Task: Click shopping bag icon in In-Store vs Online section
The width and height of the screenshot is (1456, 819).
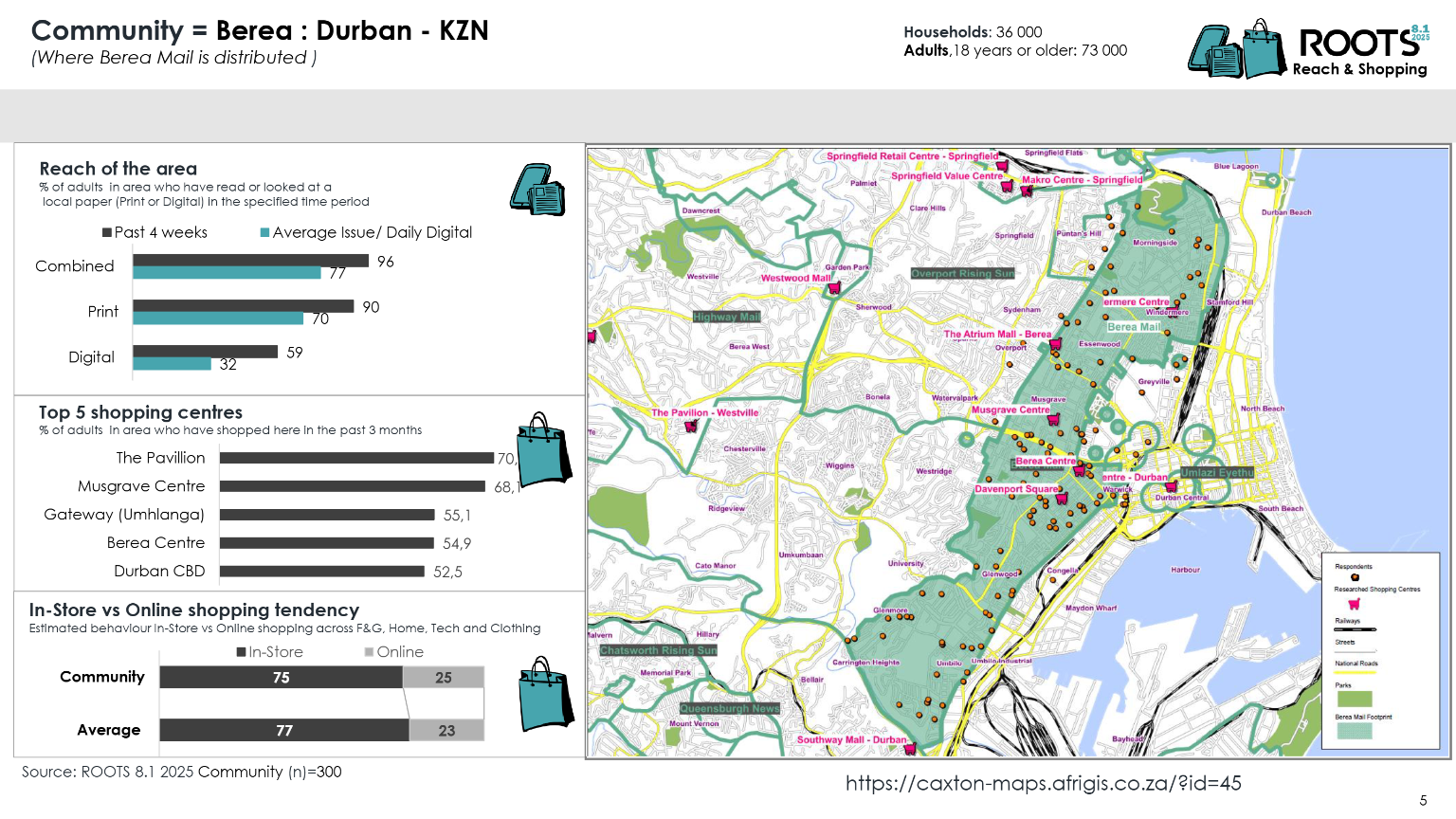Action: 546,694
